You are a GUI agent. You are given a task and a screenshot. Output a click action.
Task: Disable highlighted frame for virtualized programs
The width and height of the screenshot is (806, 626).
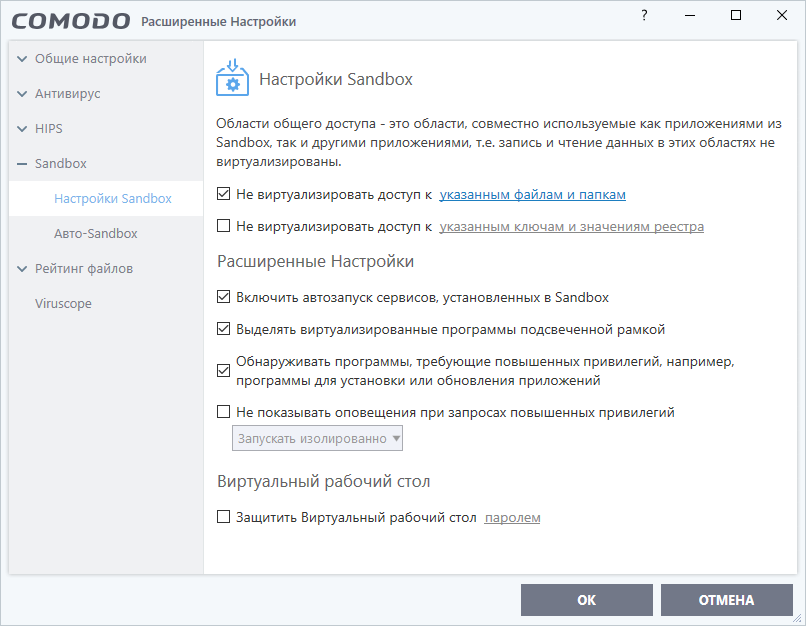tap(224, 329)
